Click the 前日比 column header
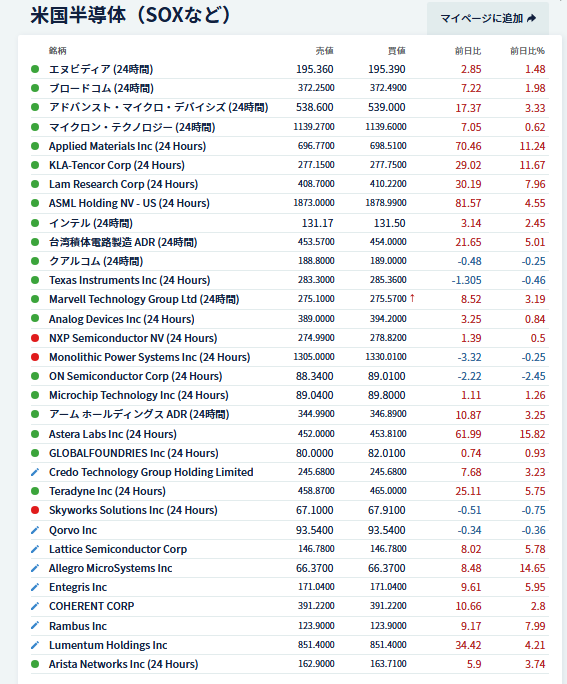567x684 pixels. coord(468,51)
